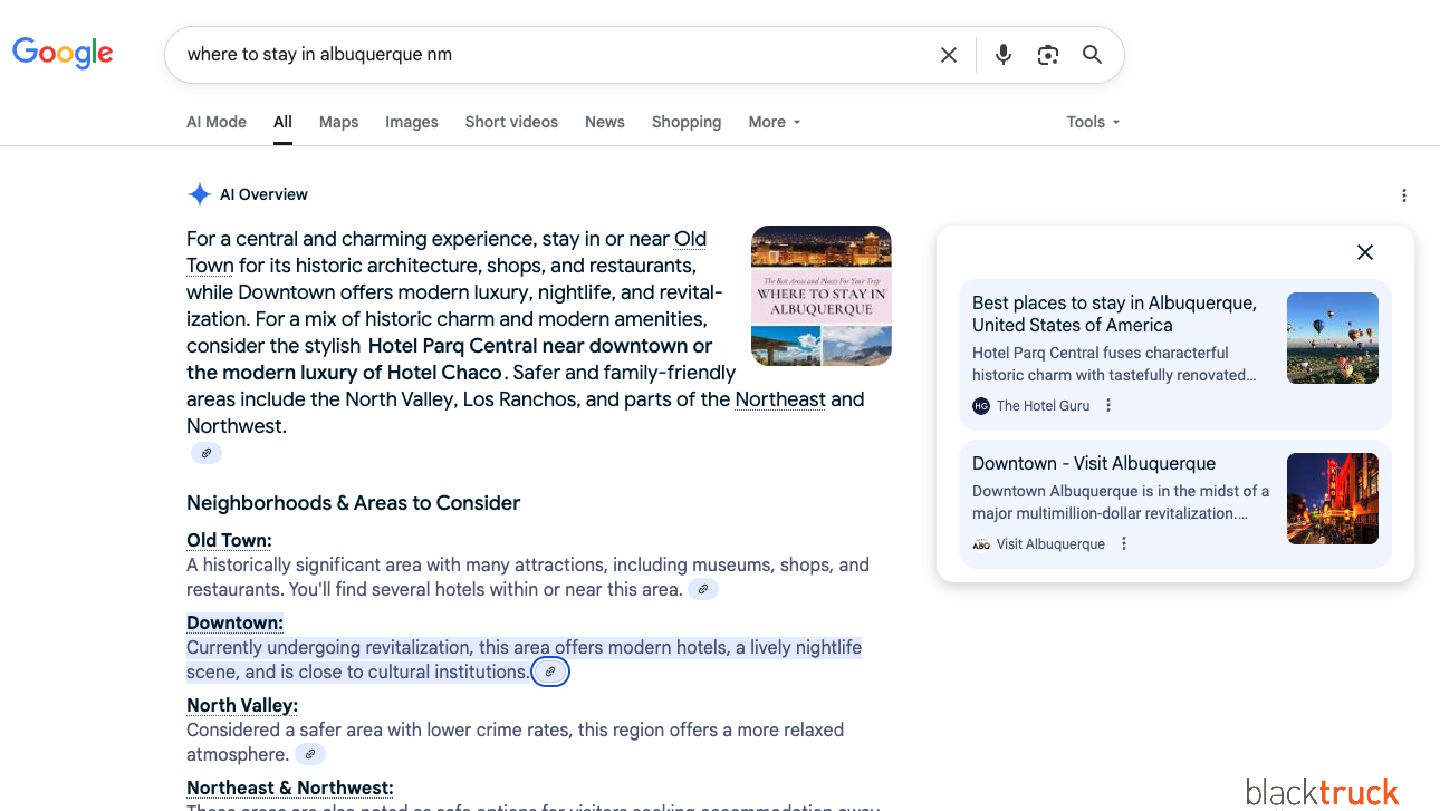Open Google Lens image search icon

(x=1047, y=55)
